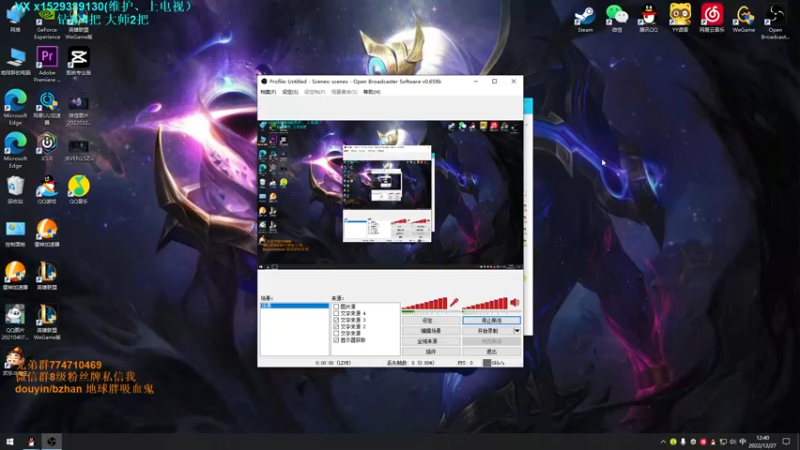Click the 插件 plugins button
Viewport: 800px width, 450px height.
tap(431, 352)
